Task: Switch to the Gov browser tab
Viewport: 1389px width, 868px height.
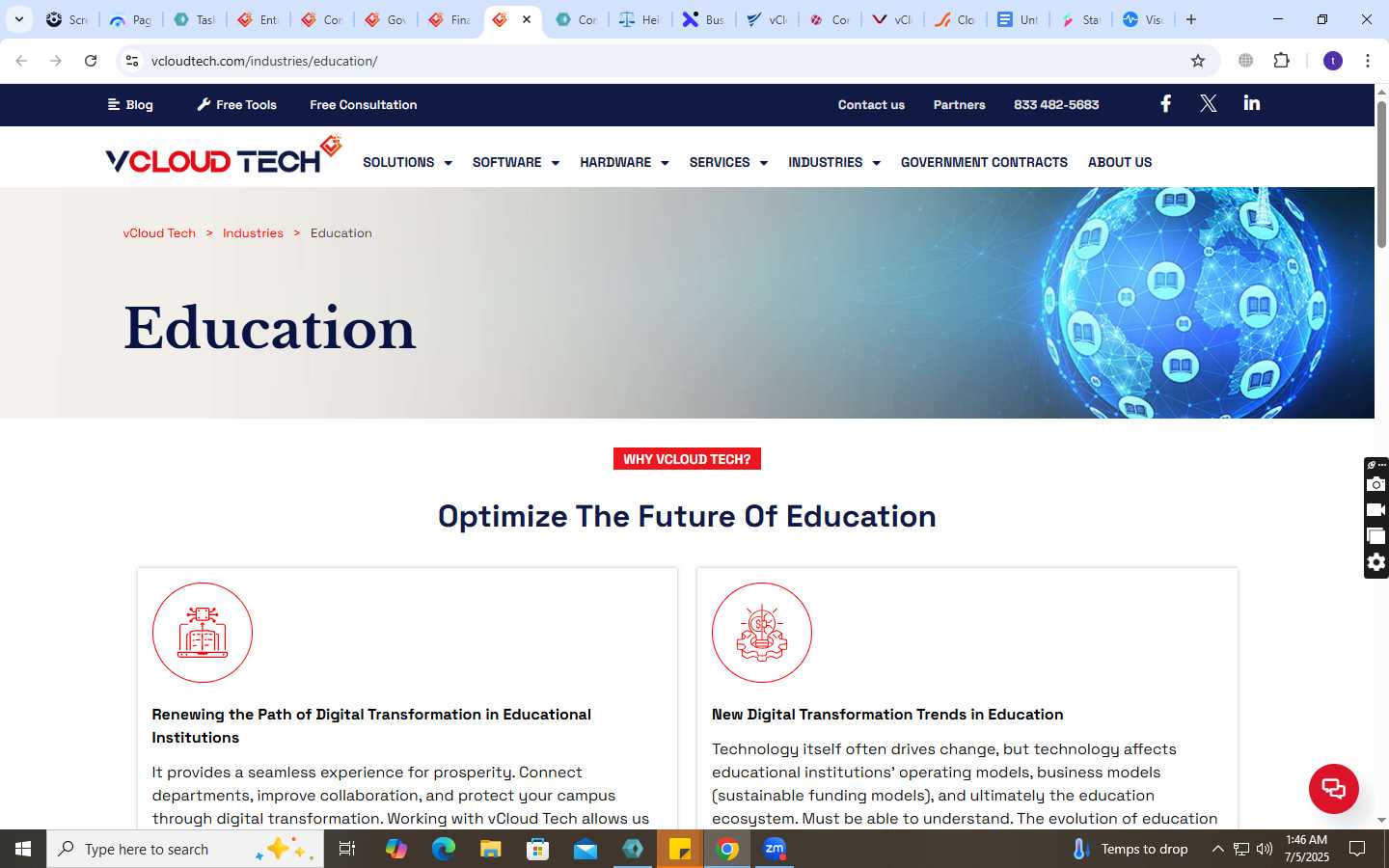Action: (385, 19)
